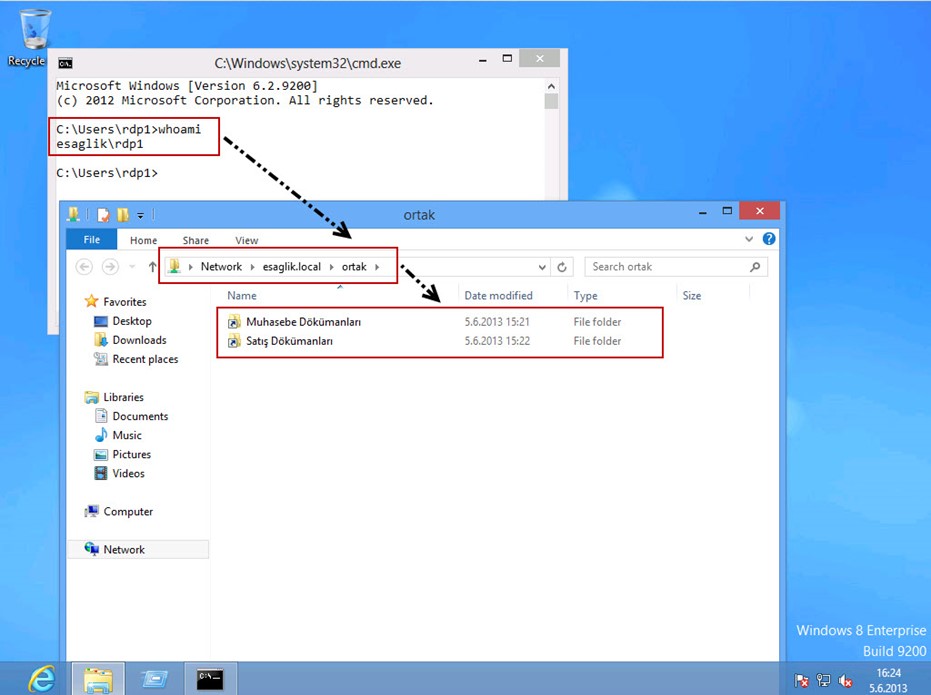Open the Recycle Bin desktop icon

[33, 37]
